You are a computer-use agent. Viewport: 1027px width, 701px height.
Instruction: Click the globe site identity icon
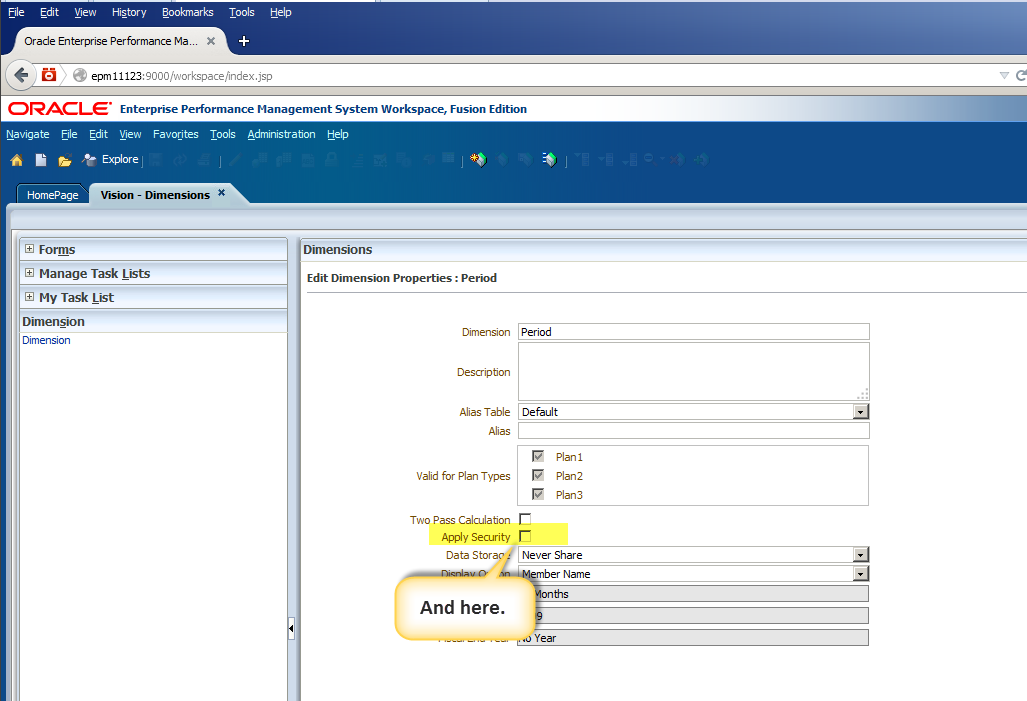pos(80,75)
